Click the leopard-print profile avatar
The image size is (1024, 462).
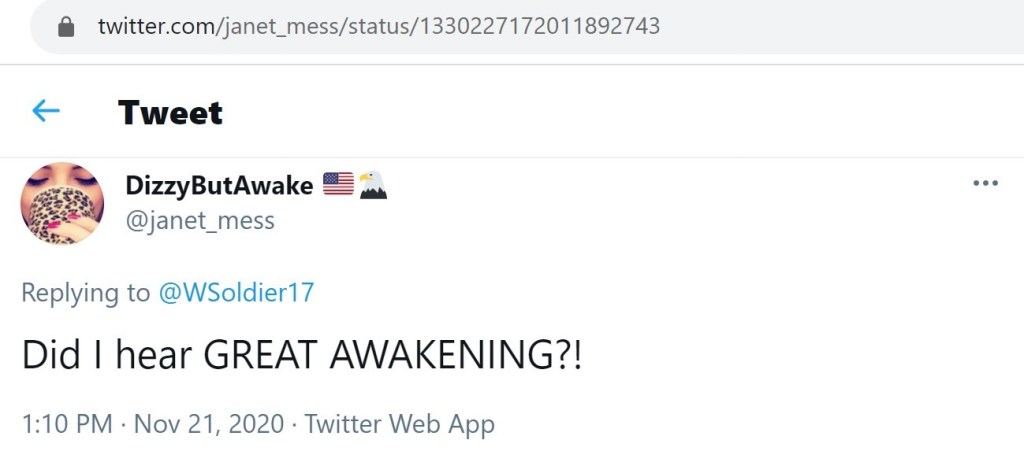click(x=62, y=203)
